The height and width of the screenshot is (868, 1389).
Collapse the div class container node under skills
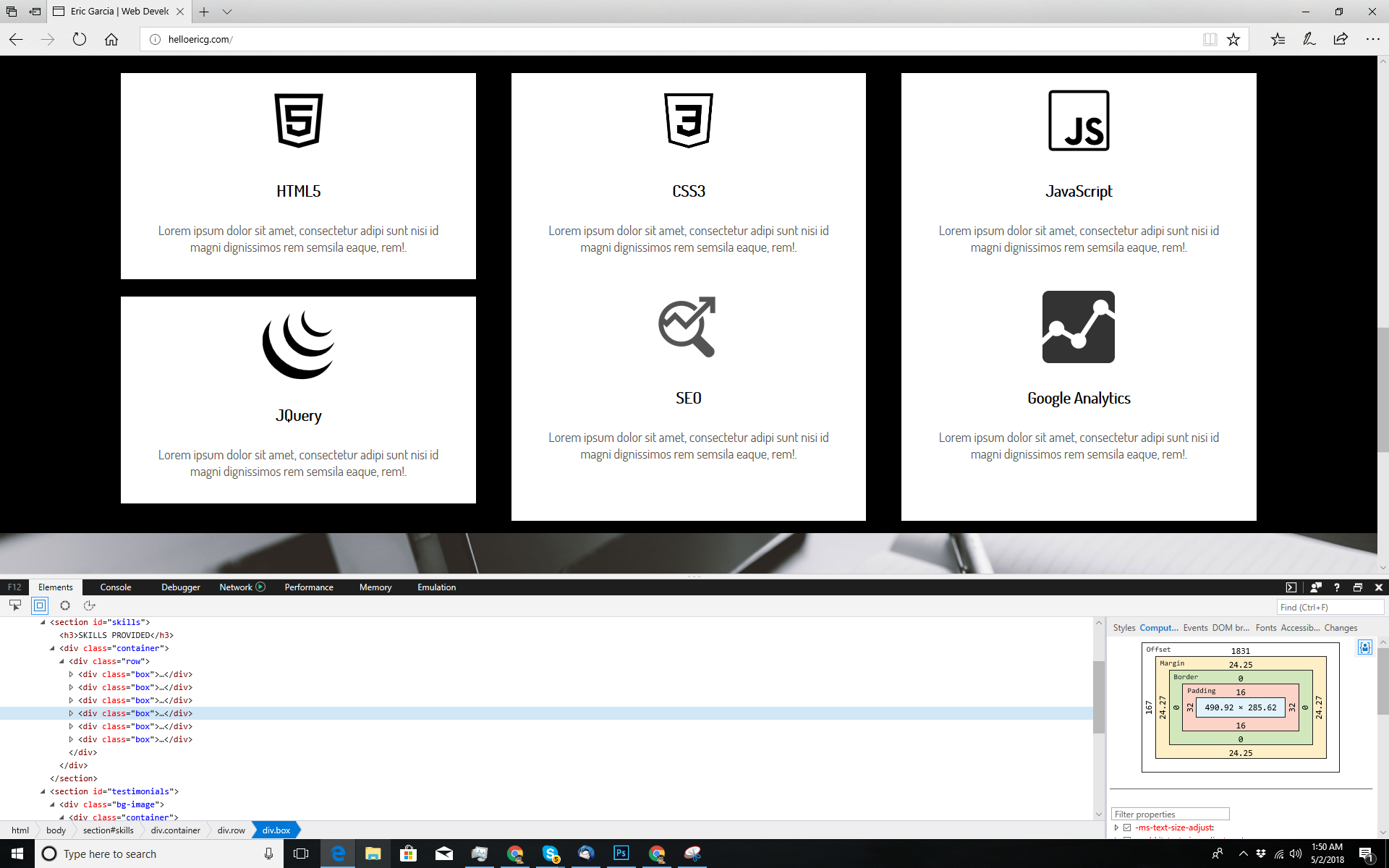tap(52, 648)
